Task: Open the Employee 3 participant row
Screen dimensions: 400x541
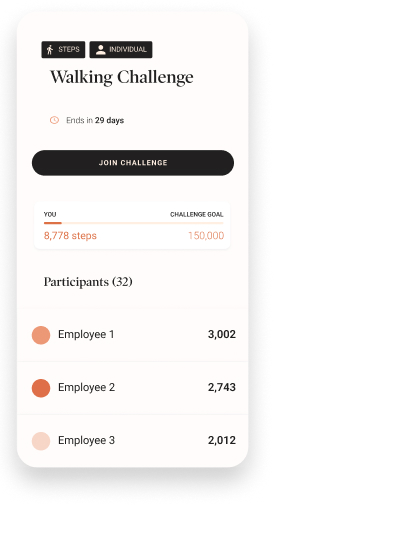Action: [133, 441]
